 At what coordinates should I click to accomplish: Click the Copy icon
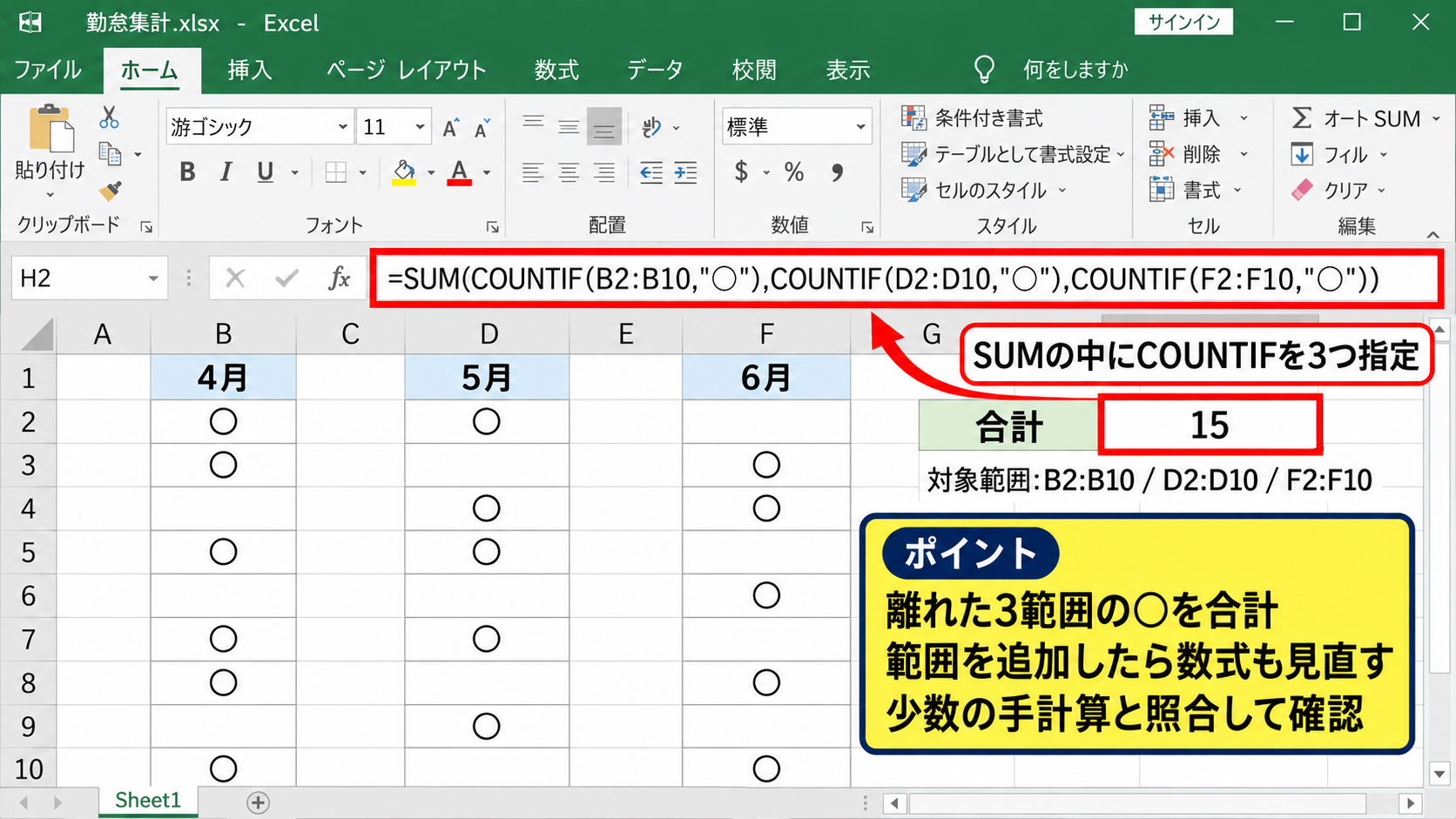pyautogui.click(x=111, y=154)
